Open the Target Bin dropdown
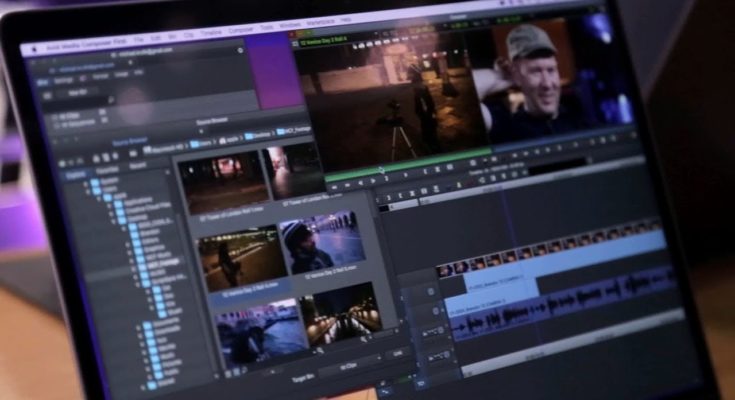 pos(352,365)
